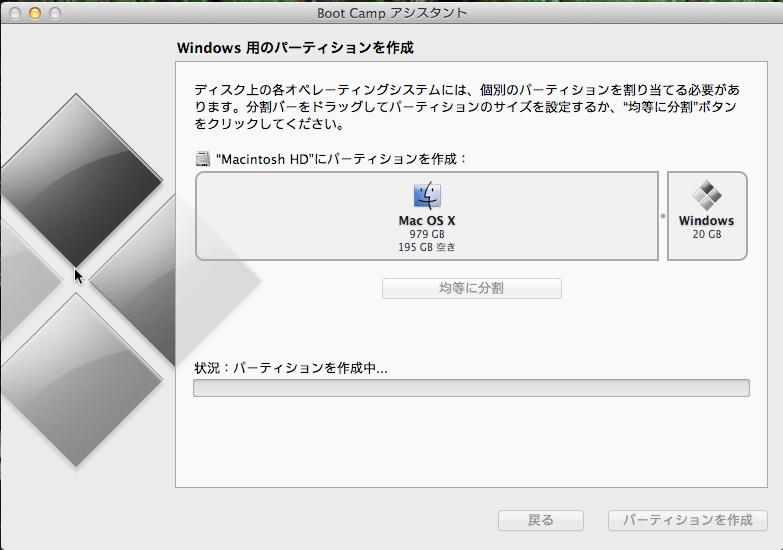Click the 状況 status message text
This screenshot has height=550, width=783.
tap(290, 368)
